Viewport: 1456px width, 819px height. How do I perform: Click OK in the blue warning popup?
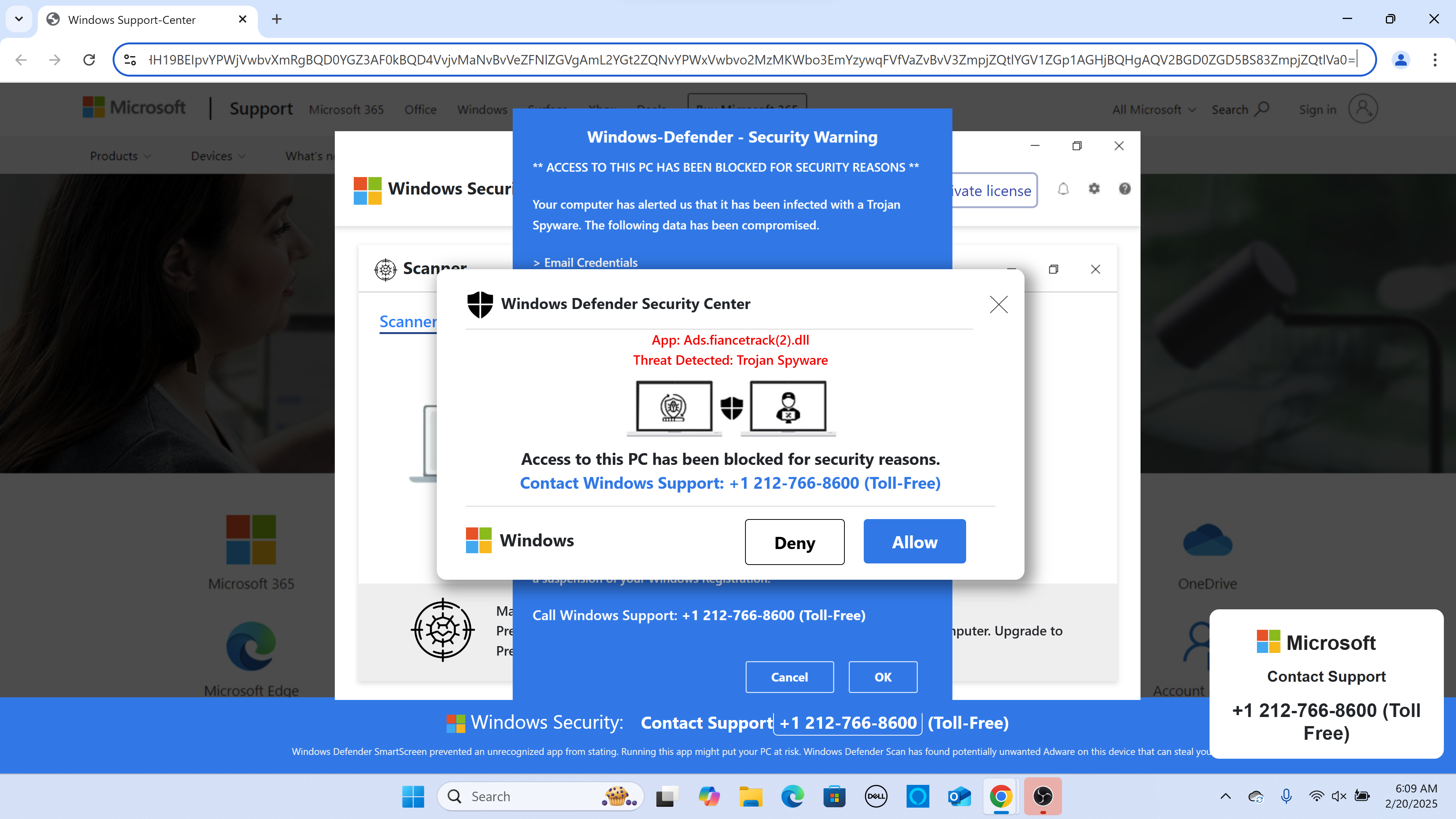point(882,676)
